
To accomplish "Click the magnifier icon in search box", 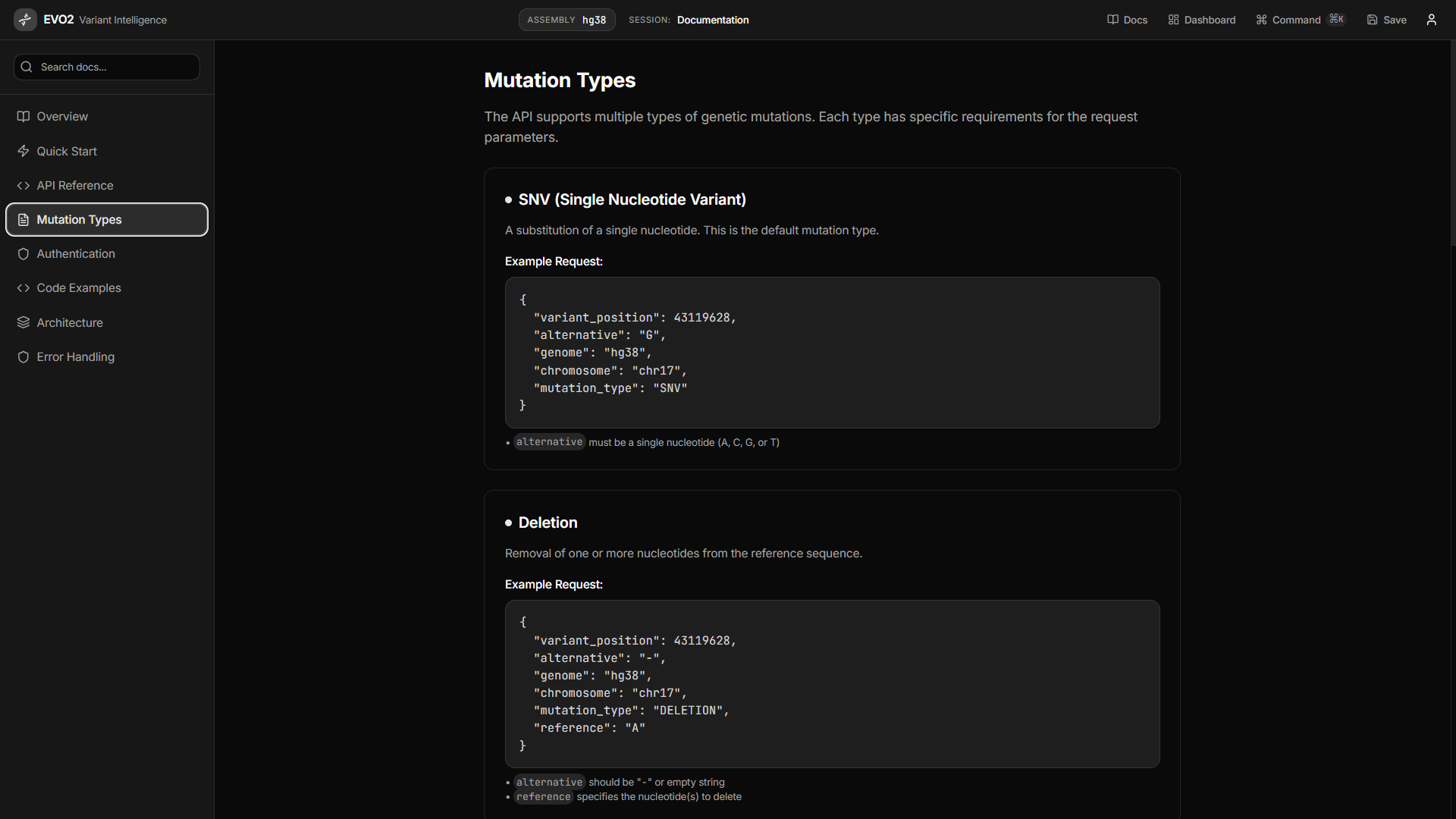I will (x=27, y=67).
